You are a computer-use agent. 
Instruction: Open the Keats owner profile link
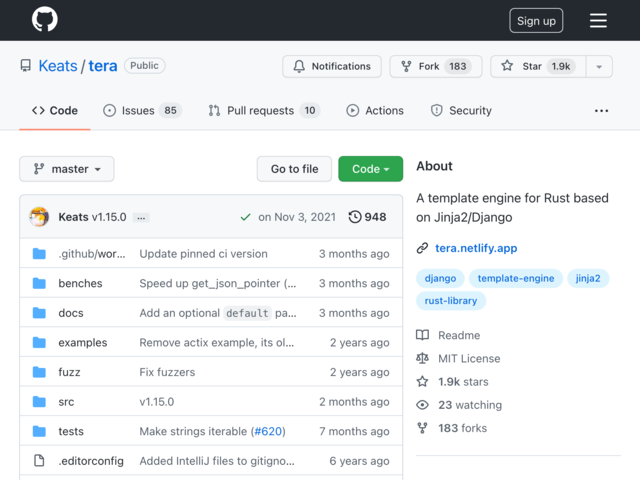pyautogui.click(x=58, y=66)
